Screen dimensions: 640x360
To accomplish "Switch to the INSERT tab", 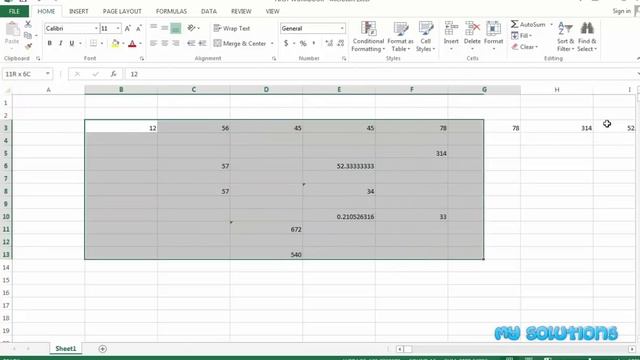I will 79,11.
